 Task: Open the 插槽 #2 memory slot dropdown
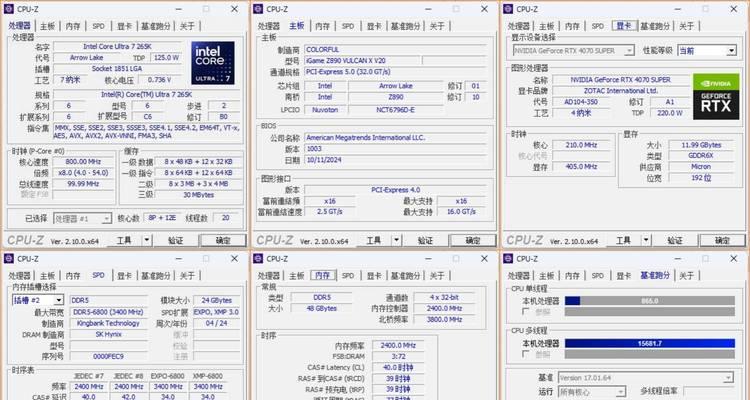click(38, 300)
